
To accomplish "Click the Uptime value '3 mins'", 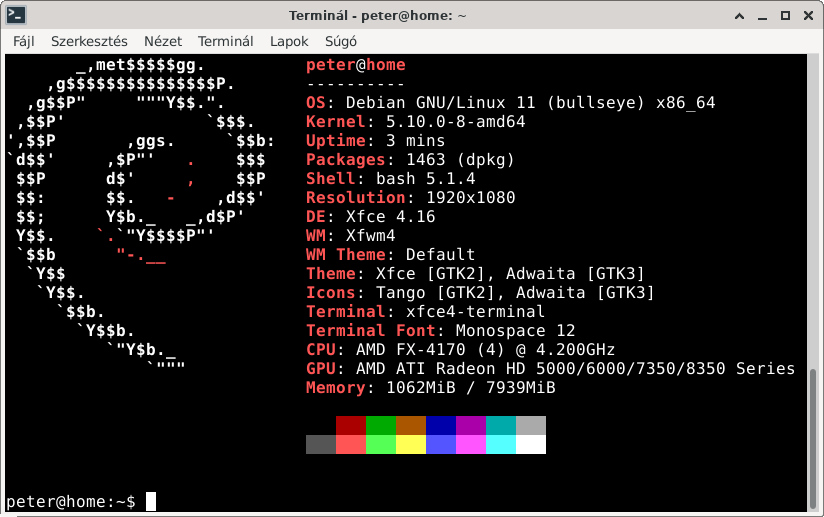I will tap(415, 140).
